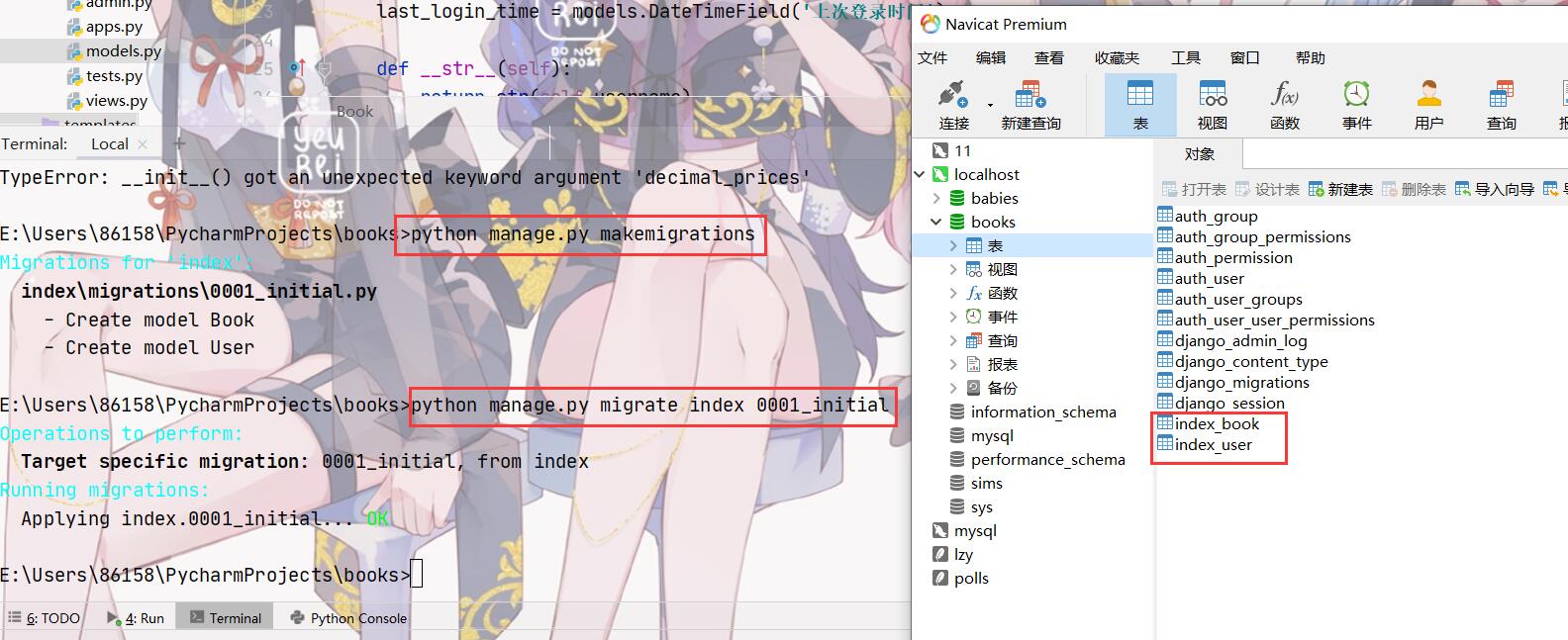The height and width of the screenshot is (640, 1568).
Task: Select the 函数 (Function) toolbar icon
Action: pyautogui.click(x=1285, y=105)
